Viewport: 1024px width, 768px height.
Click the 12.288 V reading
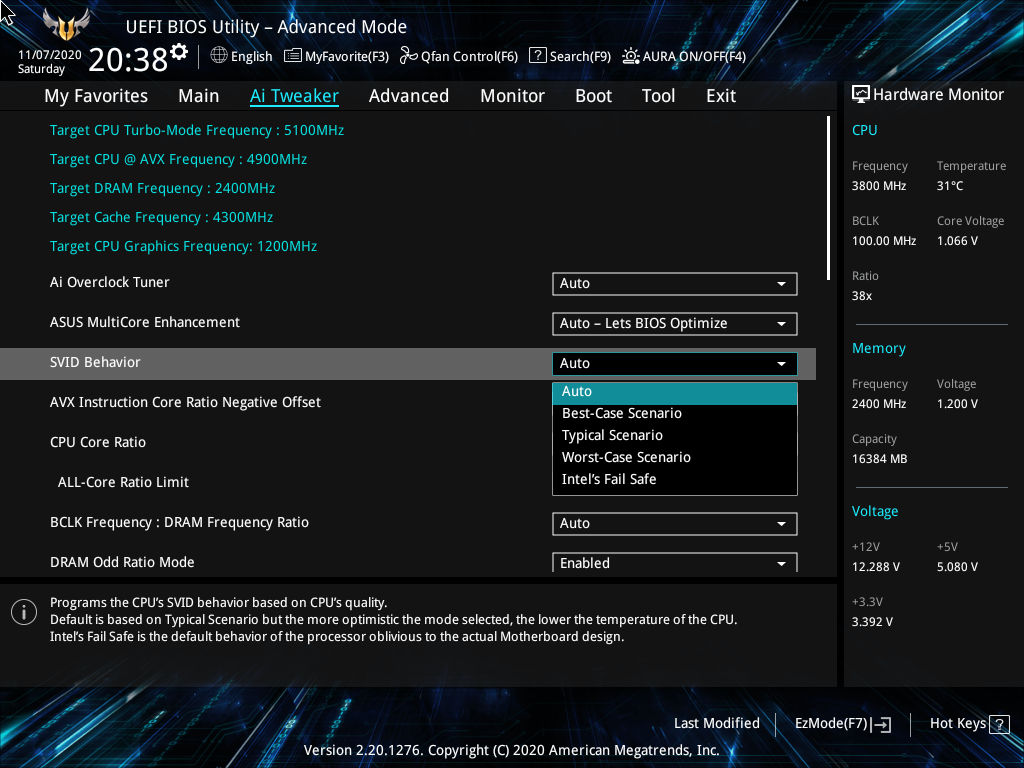[876, 567]
